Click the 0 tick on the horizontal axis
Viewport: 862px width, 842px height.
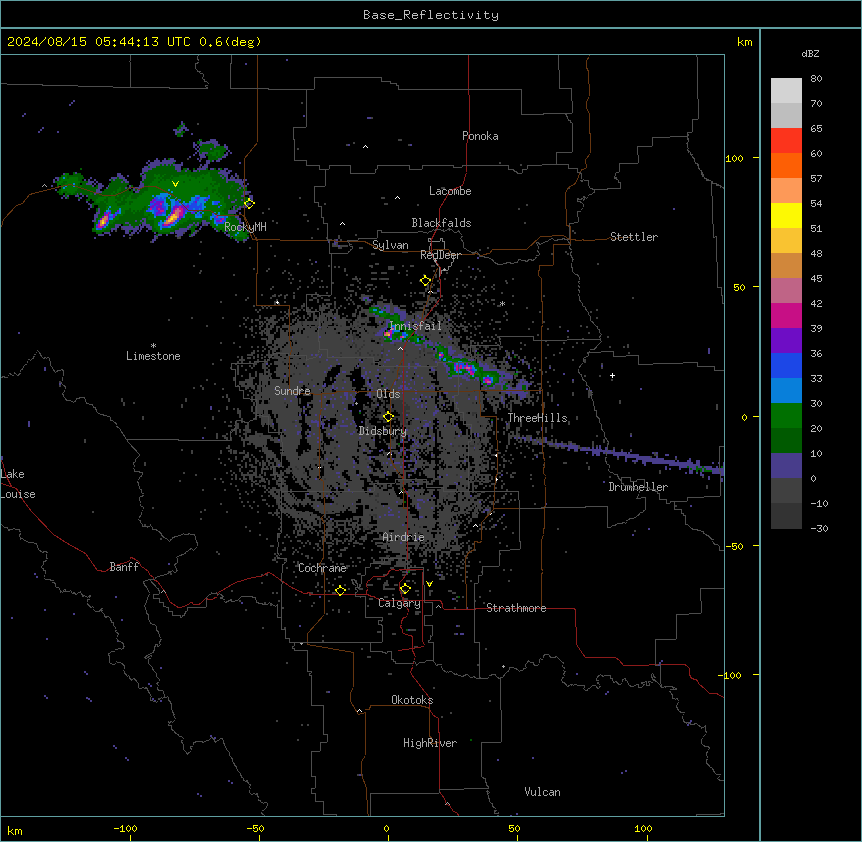[x=386, y=828]
